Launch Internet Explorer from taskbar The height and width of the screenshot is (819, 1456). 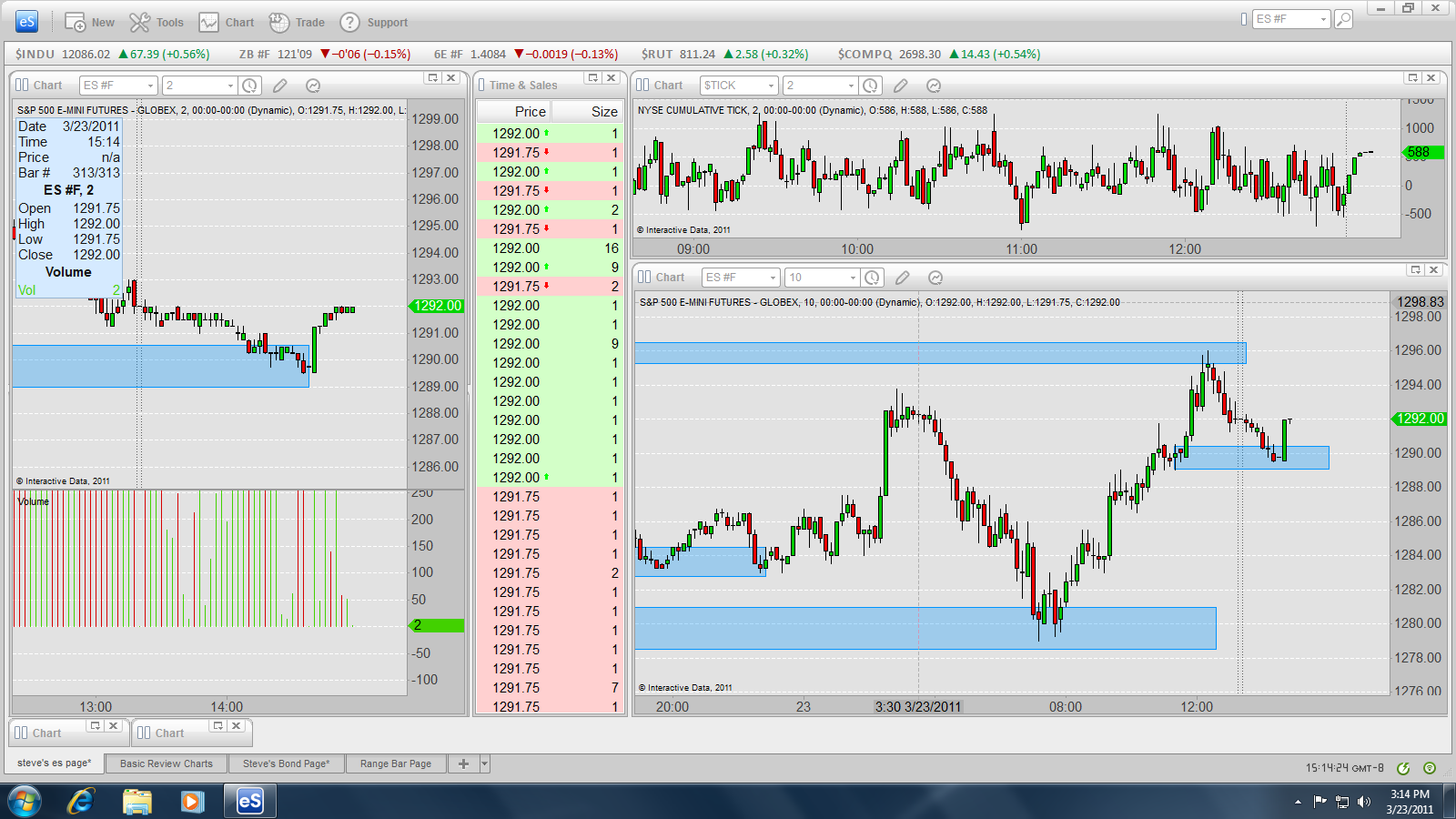coord(81,802)
